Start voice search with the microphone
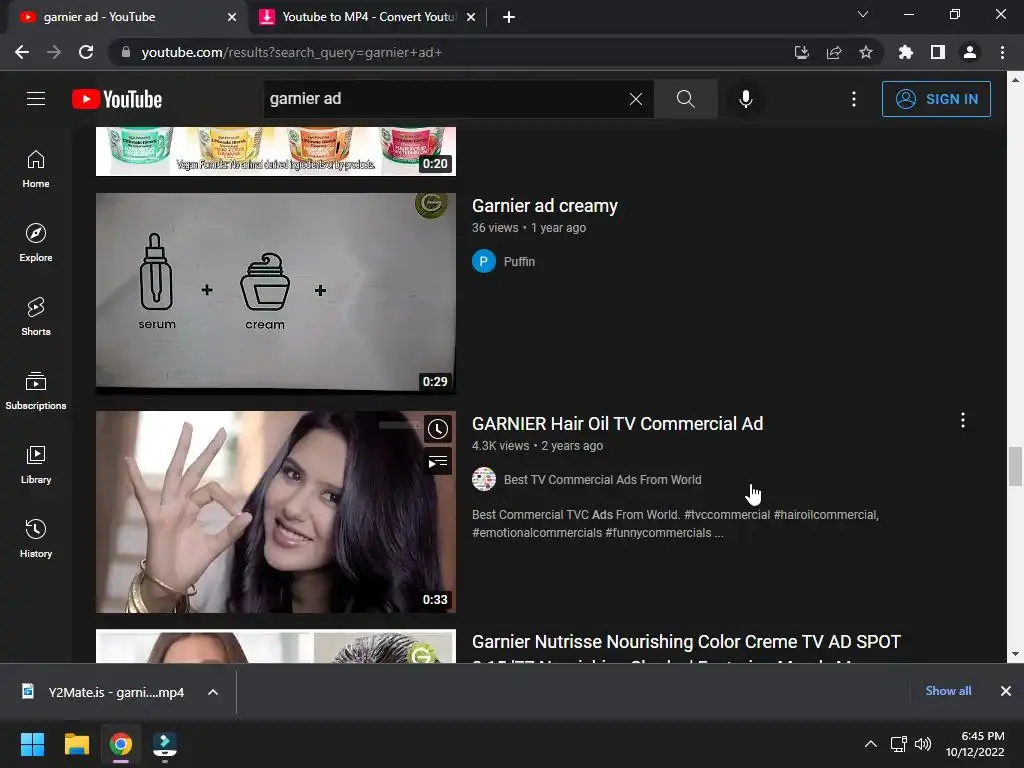The height and width of the screenshot is (768, 1024). (746, 99)
